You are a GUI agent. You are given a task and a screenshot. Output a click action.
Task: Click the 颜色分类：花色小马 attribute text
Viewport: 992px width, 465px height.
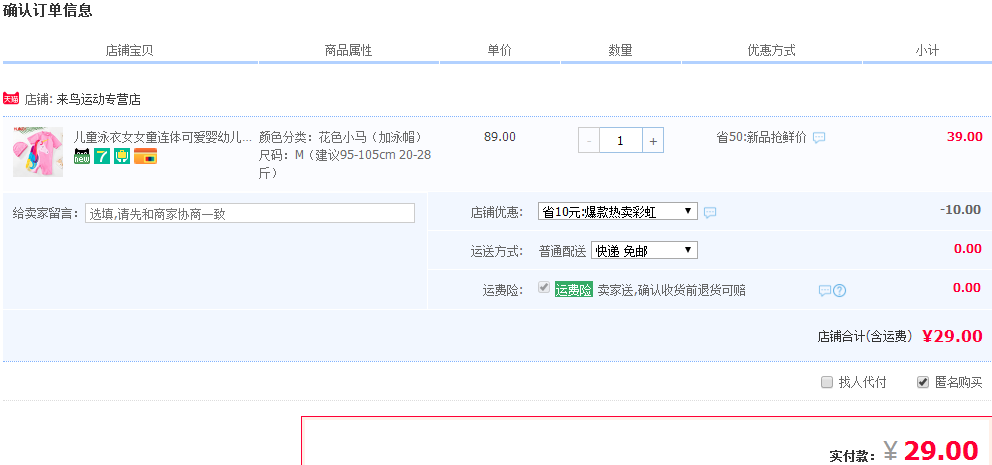[340, 137]
